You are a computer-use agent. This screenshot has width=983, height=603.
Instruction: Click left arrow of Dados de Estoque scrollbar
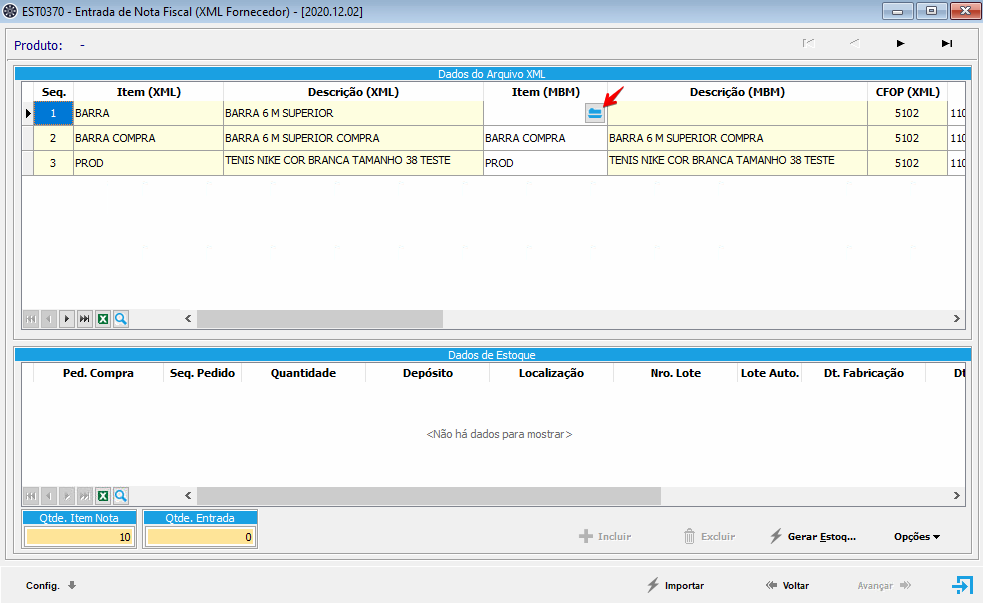[x=188, y=496]
